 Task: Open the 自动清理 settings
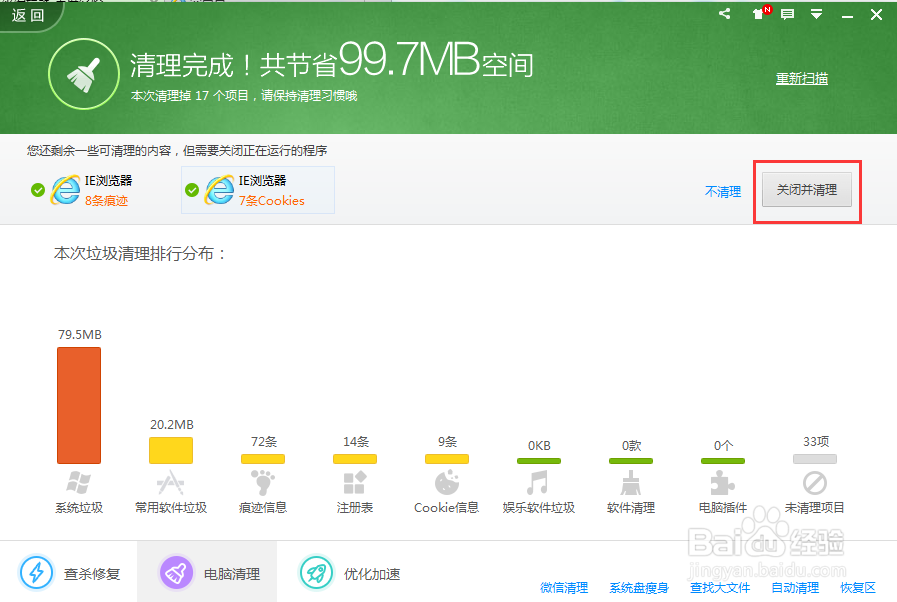tap(794, 588)
